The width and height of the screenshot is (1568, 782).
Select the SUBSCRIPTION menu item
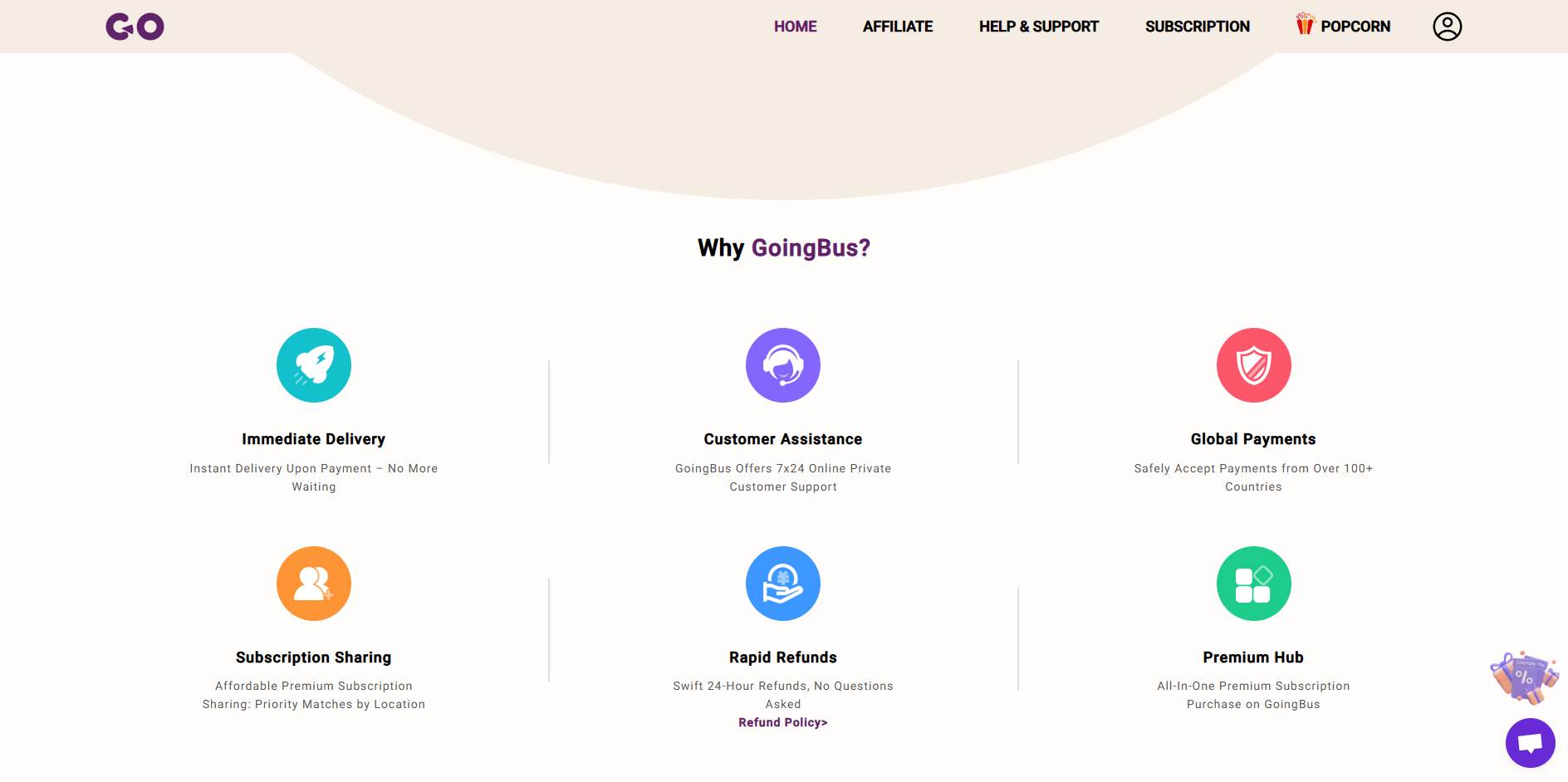coord(1198,27)
